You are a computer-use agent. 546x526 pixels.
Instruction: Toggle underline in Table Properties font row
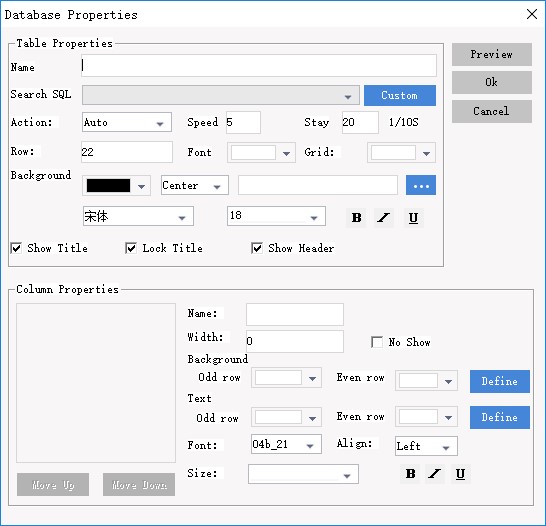(x=413, y=218)
